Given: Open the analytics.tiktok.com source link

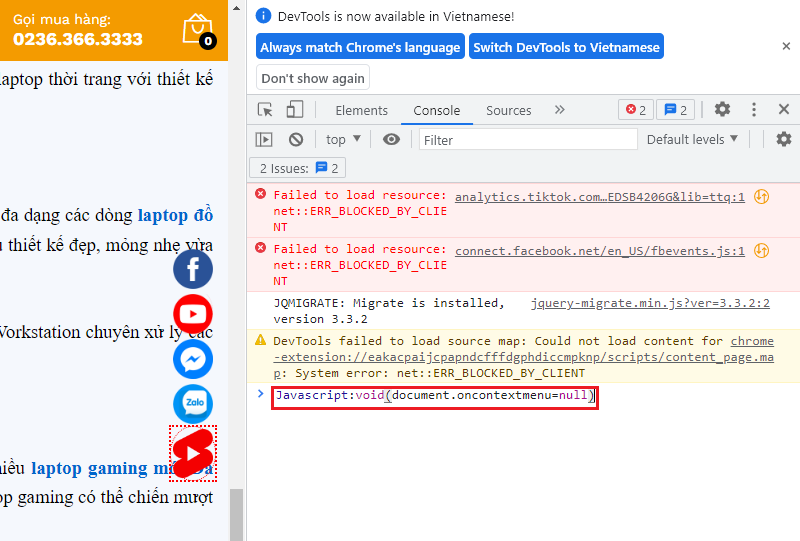Looking at the screenshot, I should click(599, 197).
